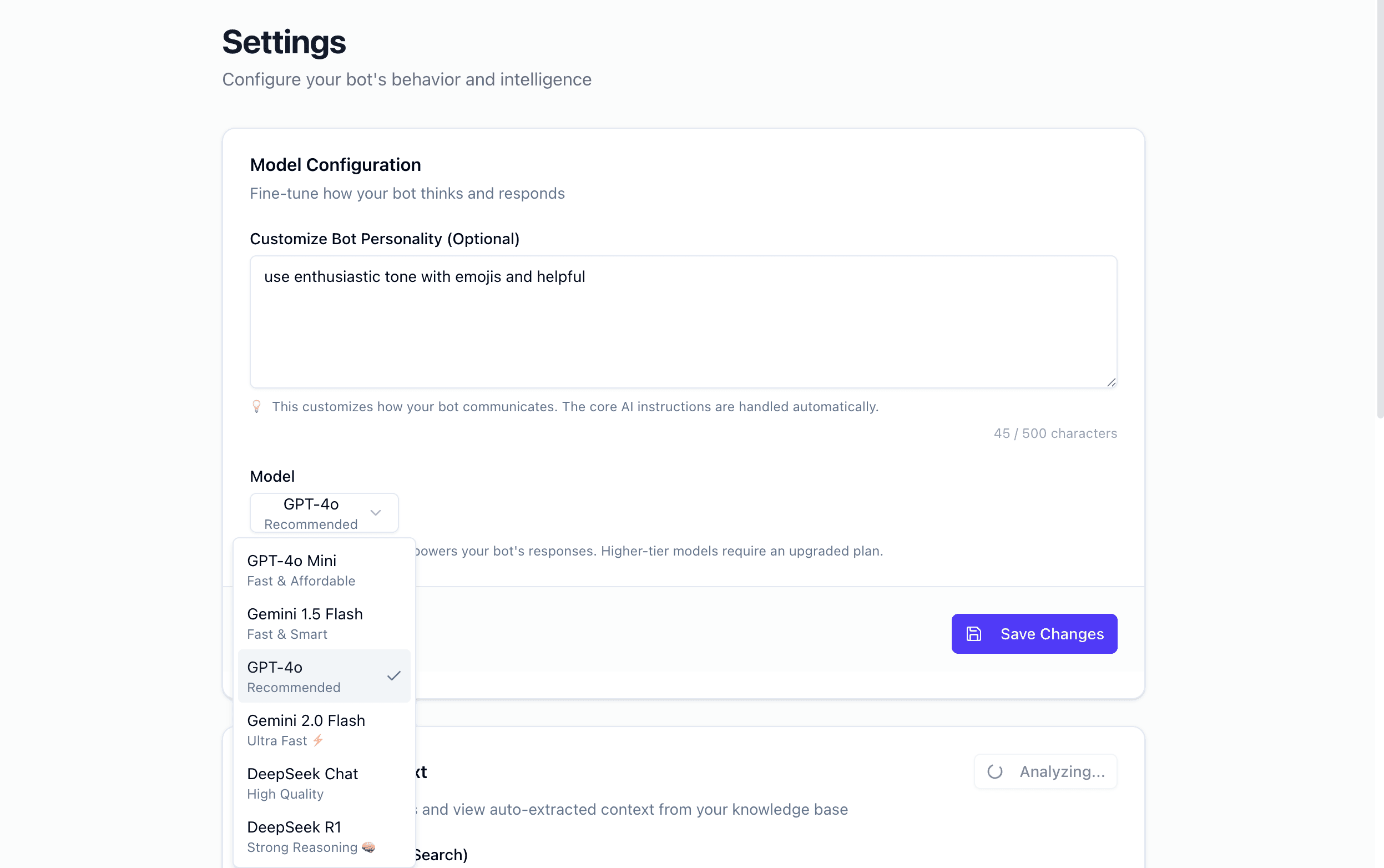Click the brain emoji next to Strong Reasoning

coord(369,847)
